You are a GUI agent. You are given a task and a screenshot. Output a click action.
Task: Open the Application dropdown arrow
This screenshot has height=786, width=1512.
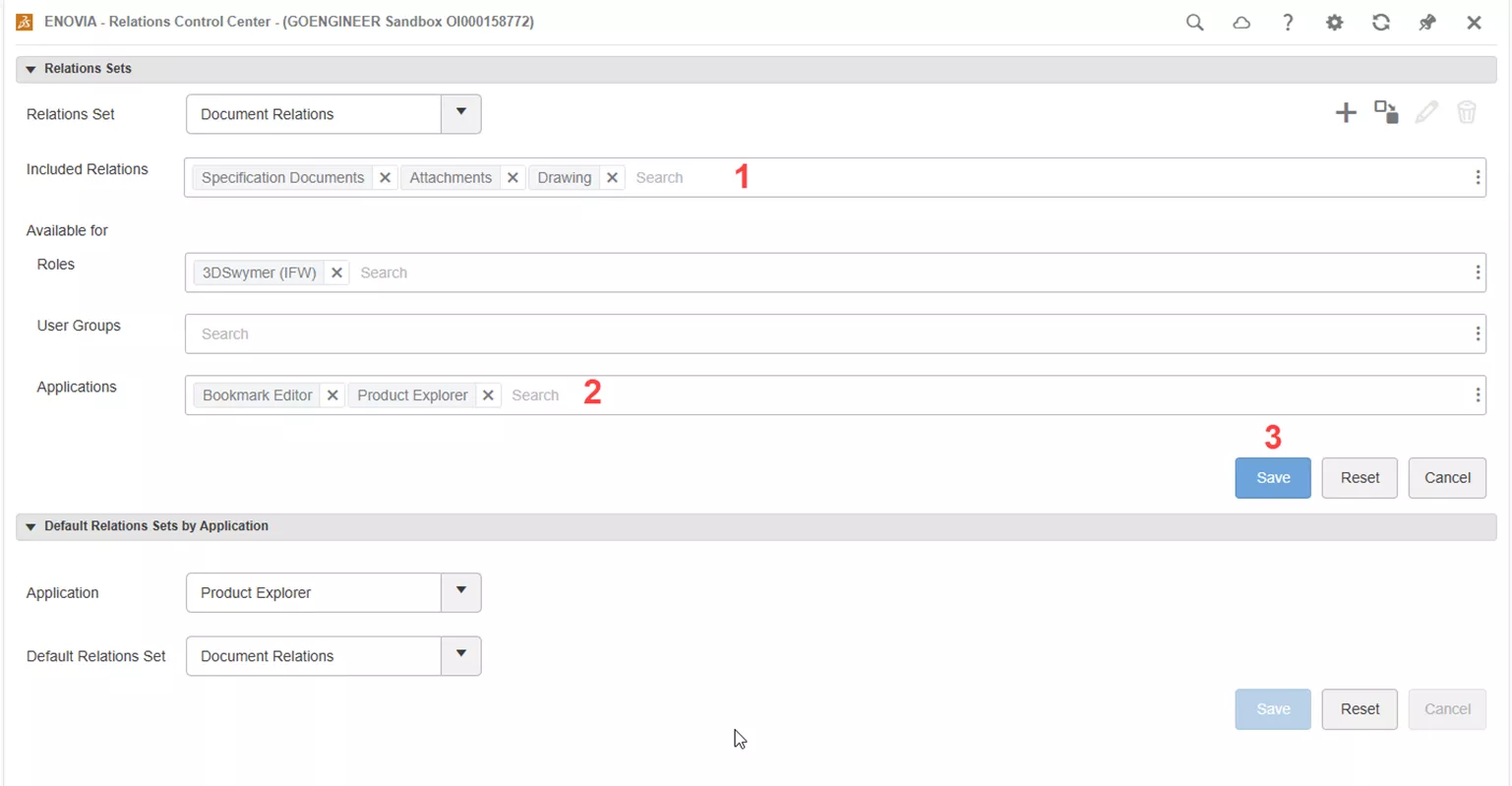[x=460, y=592]
